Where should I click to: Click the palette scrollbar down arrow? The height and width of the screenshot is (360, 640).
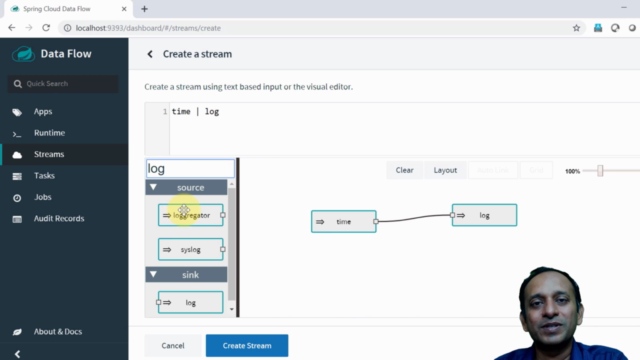231,309
